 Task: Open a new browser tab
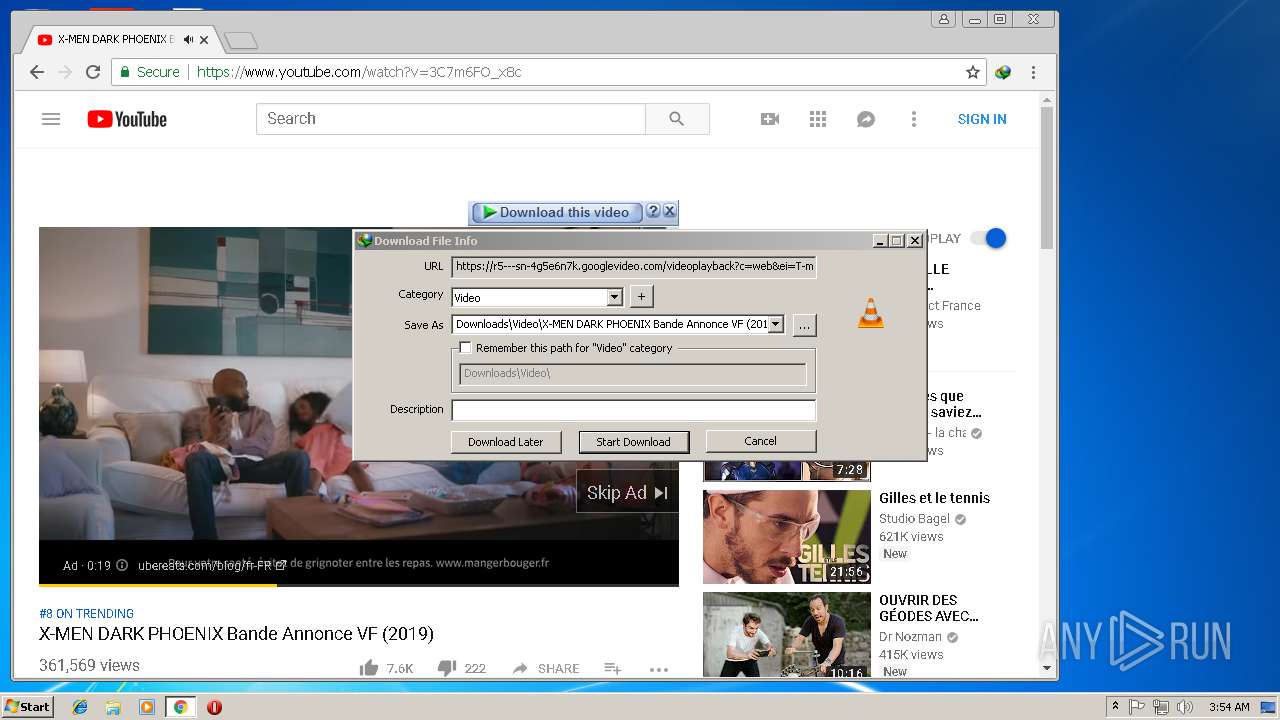click(241, 41)
